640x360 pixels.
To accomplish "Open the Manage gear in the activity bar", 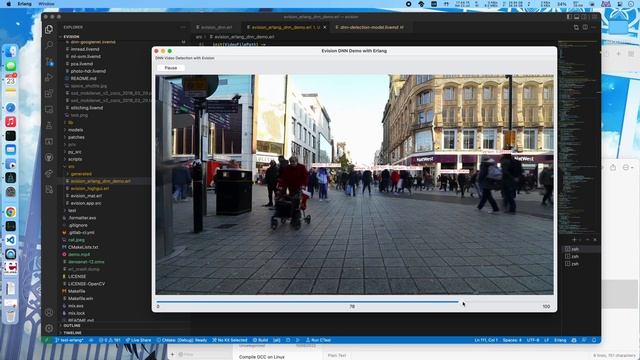I will pyautogui.click(x=49, y=328).
